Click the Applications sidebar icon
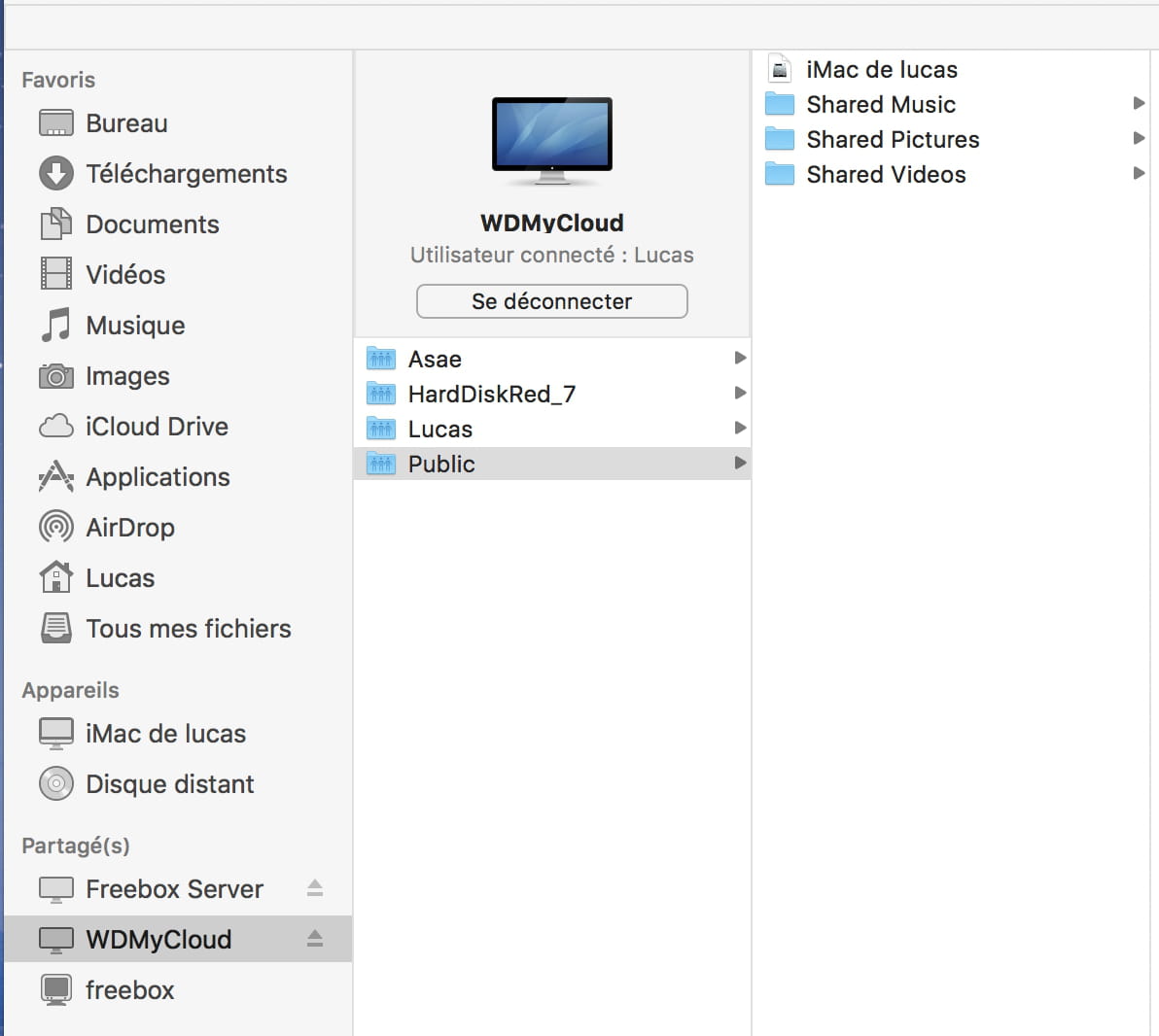This screenshot has height=1036, width=1159. [x=56, y=476]
